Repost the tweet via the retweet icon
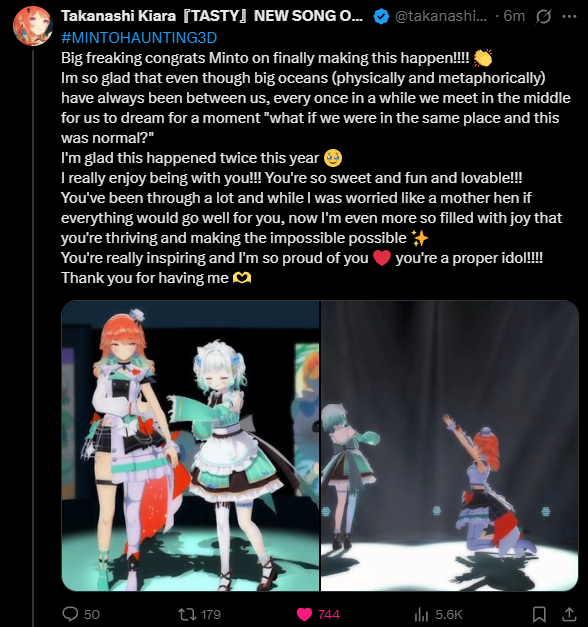Screen dimensions: 588x627 [186, 614]
